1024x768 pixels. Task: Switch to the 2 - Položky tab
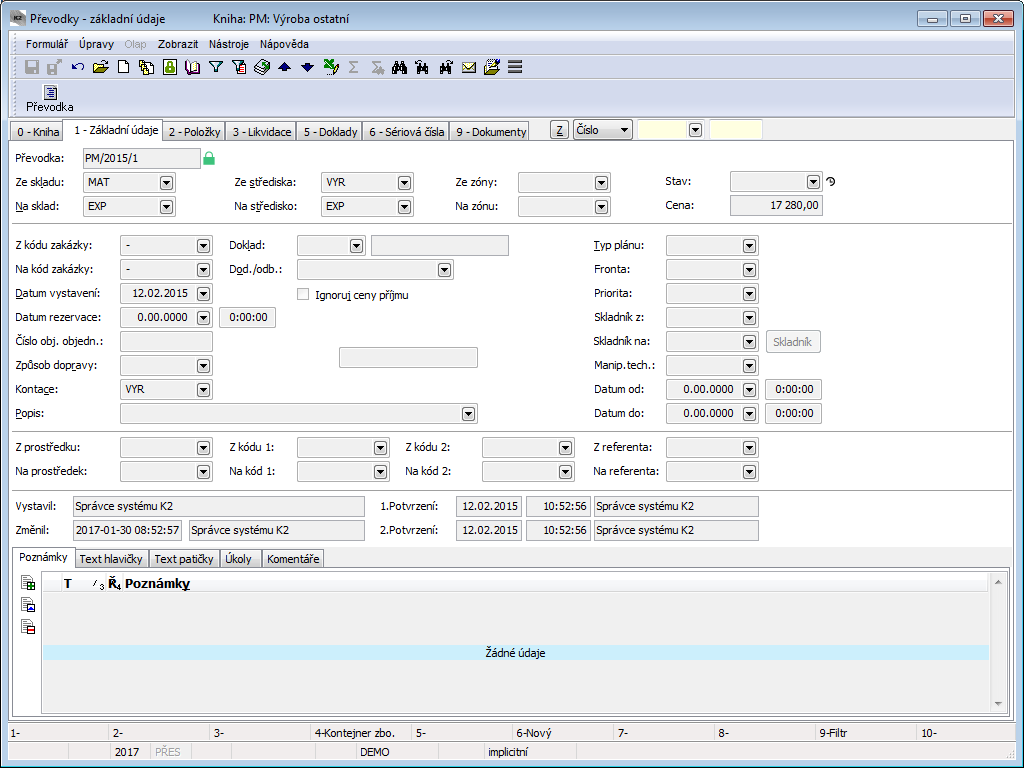coord(194,132)
